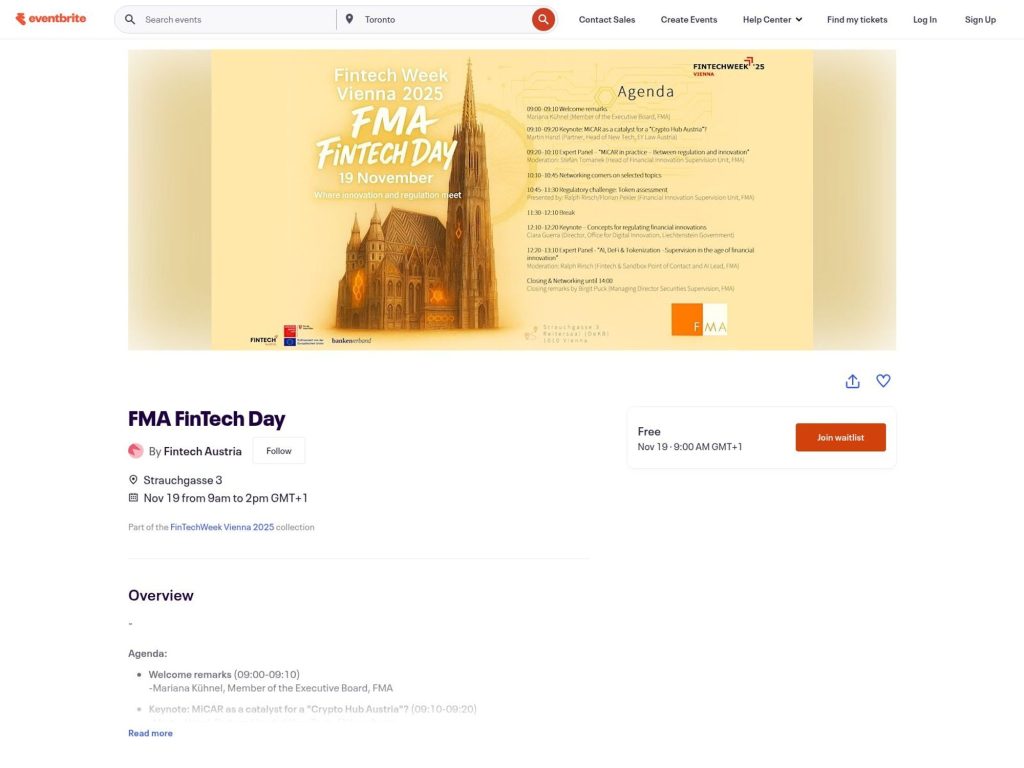Viewport: 1024px width, 768px height.
Task: Click the share icon for the event
Action: pyautogui.click(x=852, y=381)
